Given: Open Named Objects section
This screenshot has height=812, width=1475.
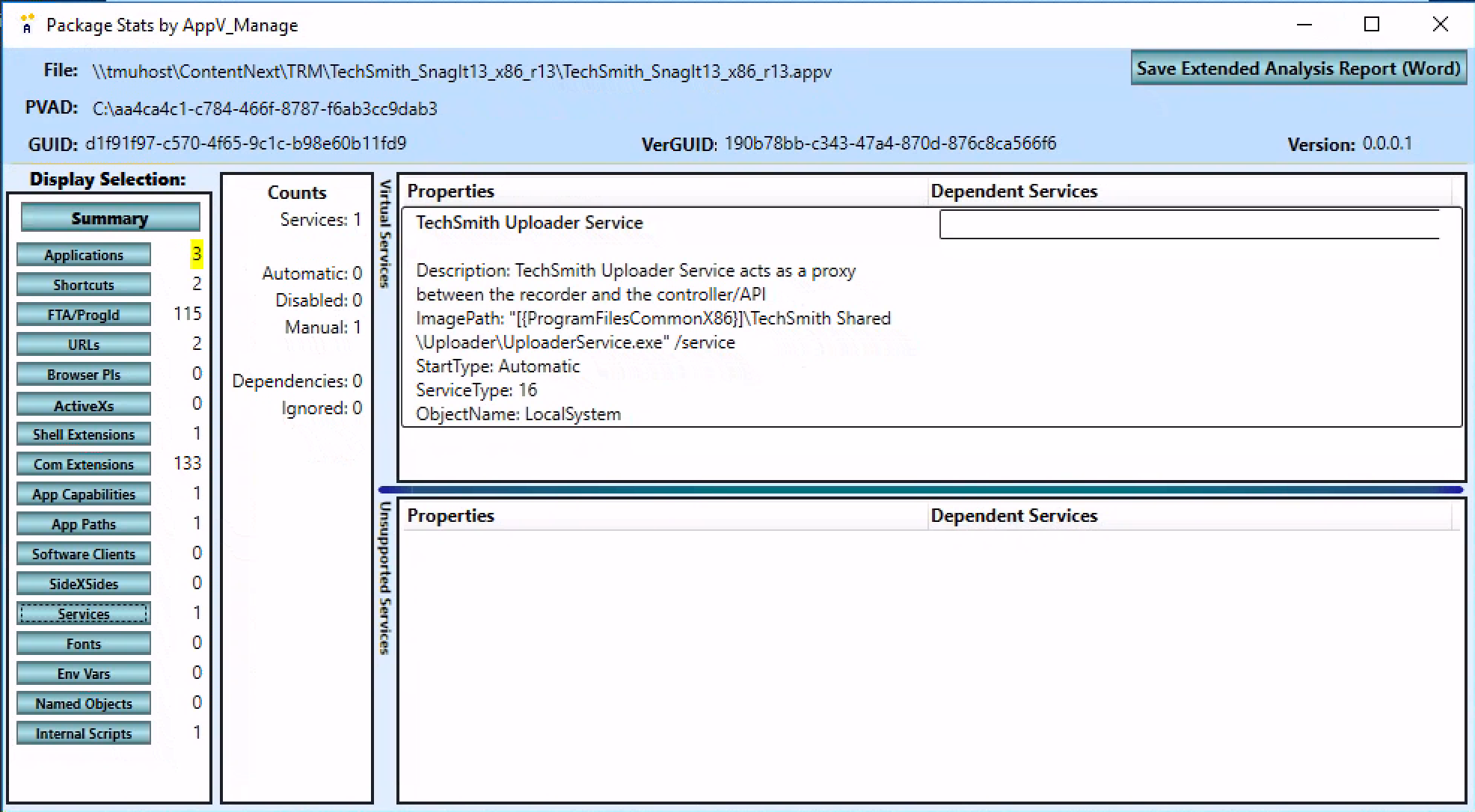Looking at the screenshot, I should tap(84, 704).
